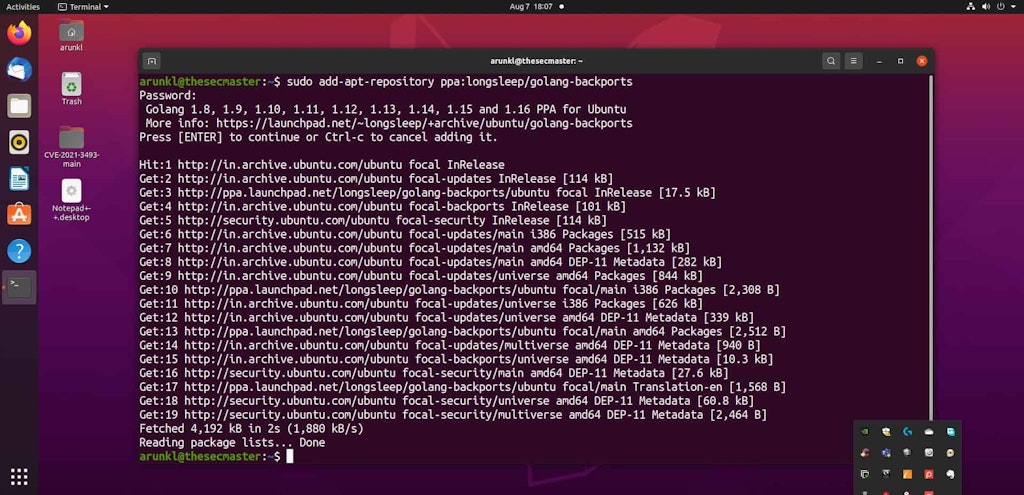Click the new tab button in terminal titlebar
The width and height of the screenshot is (1024, 495).
pyautogui.click(x=152, y=61)
